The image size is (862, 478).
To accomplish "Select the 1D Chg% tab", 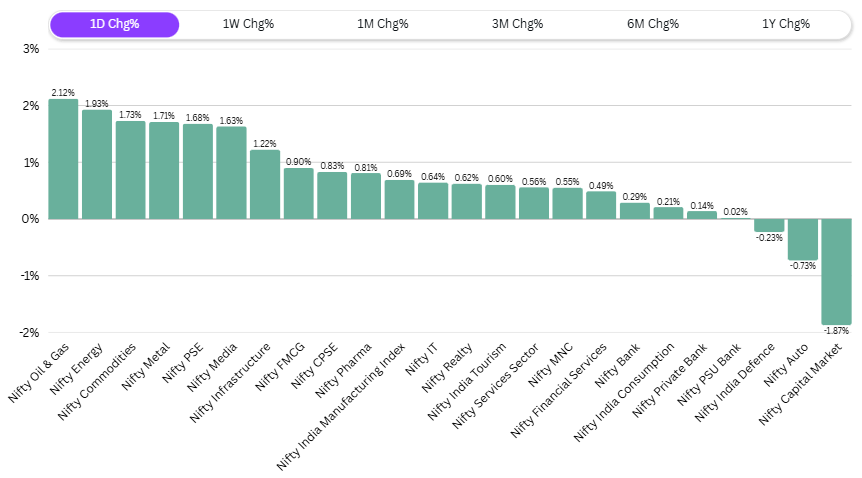I will click(x=114, y=25).
